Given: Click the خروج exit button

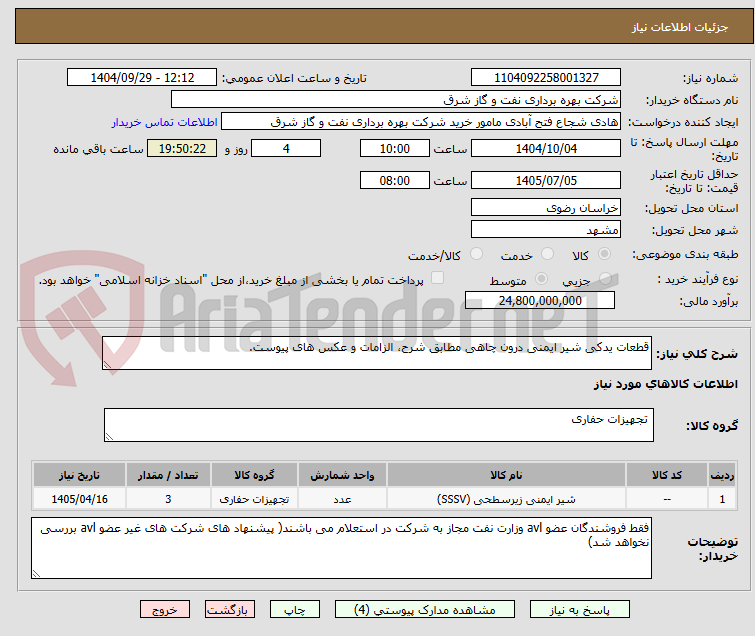Looking at the screenshot, I should (x=165, y=609).
